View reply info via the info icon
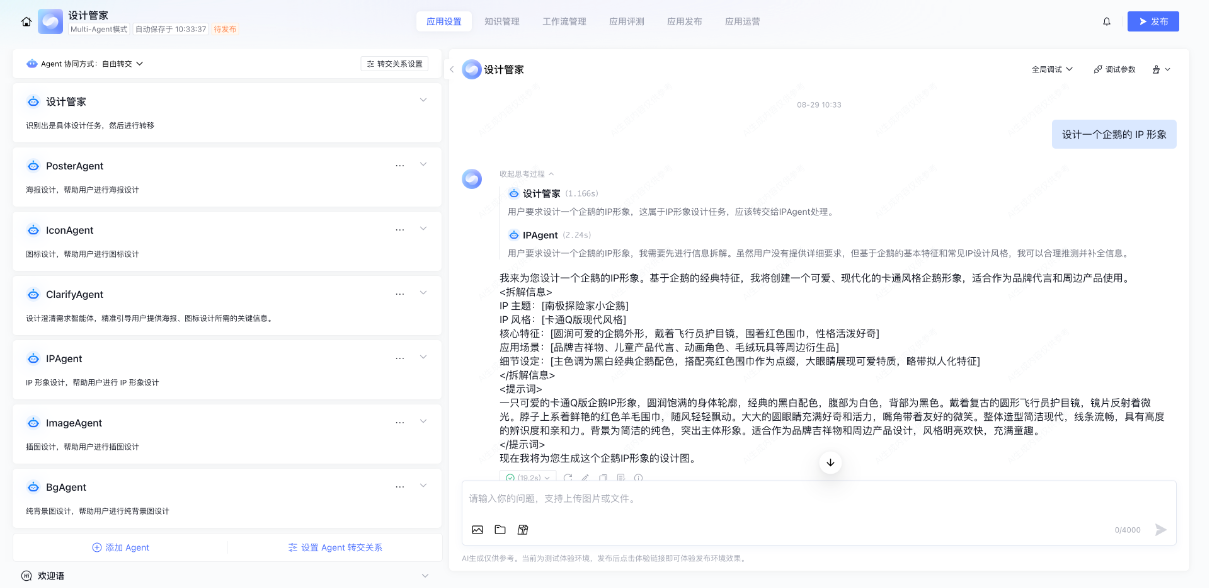Screen dimensions: 1209x588 pyautogui.click(x=638, y=478)
